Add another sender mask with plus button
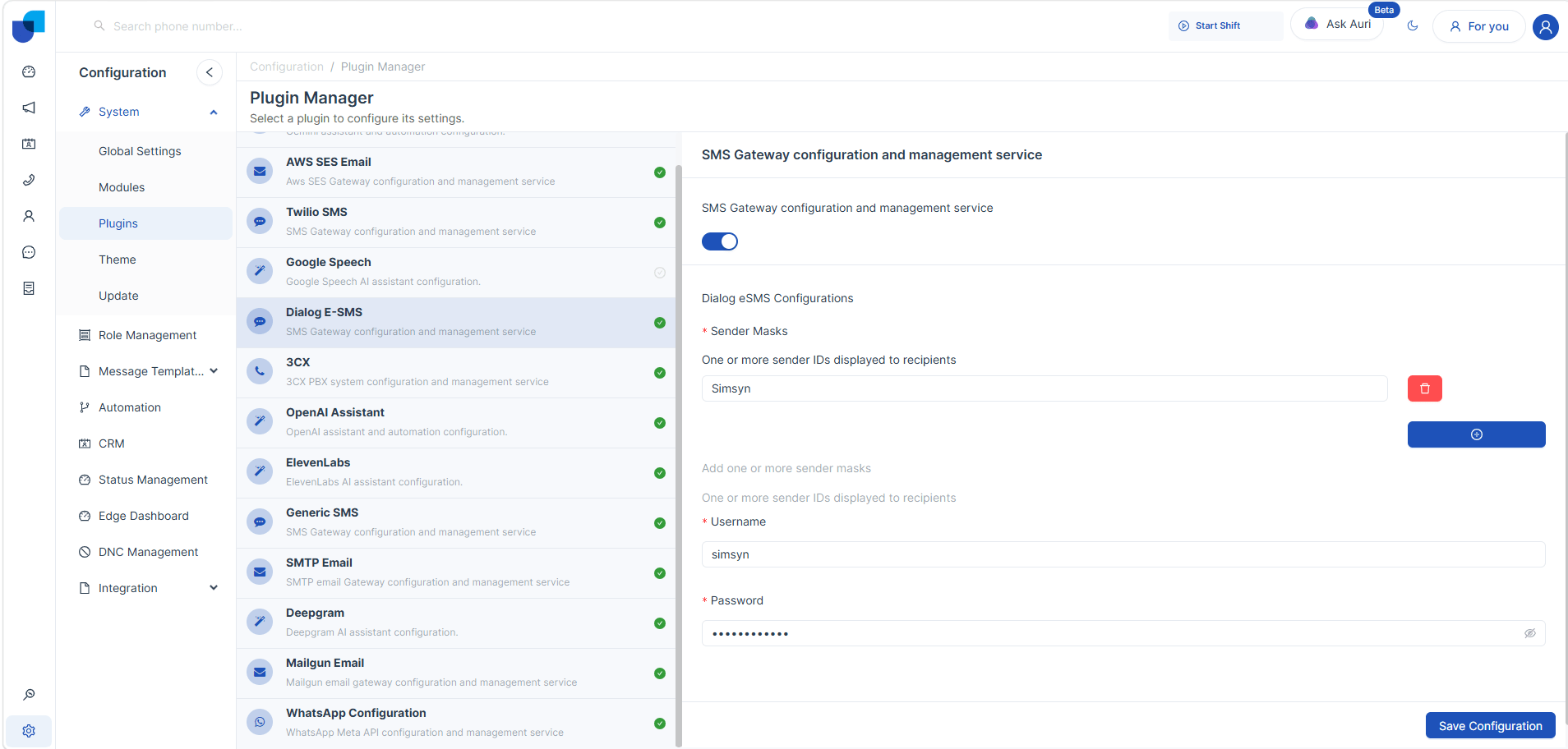This screenshot has width=1568, height=749. (1476, 434)
